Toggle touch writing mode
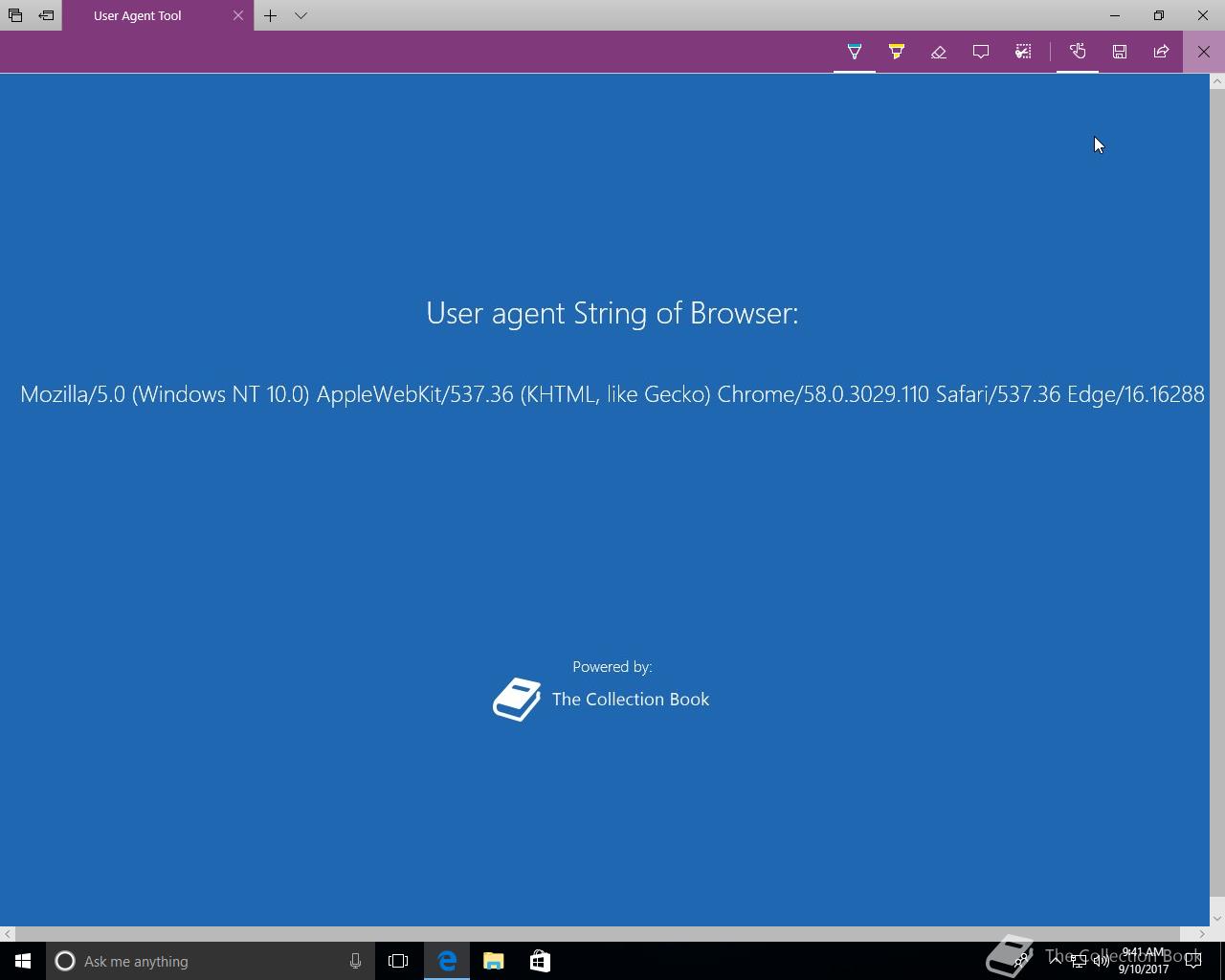The image size is (1225, 980). [1078, 52]
